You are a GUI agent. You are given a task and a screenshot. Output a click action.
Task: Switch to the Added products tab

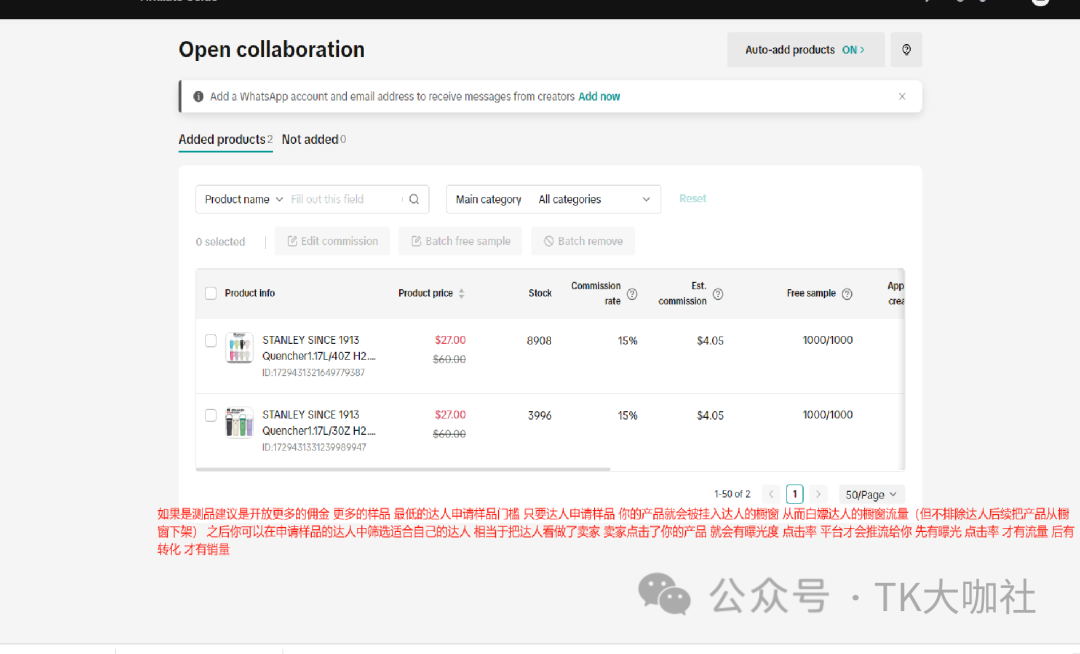coord(222,140)
